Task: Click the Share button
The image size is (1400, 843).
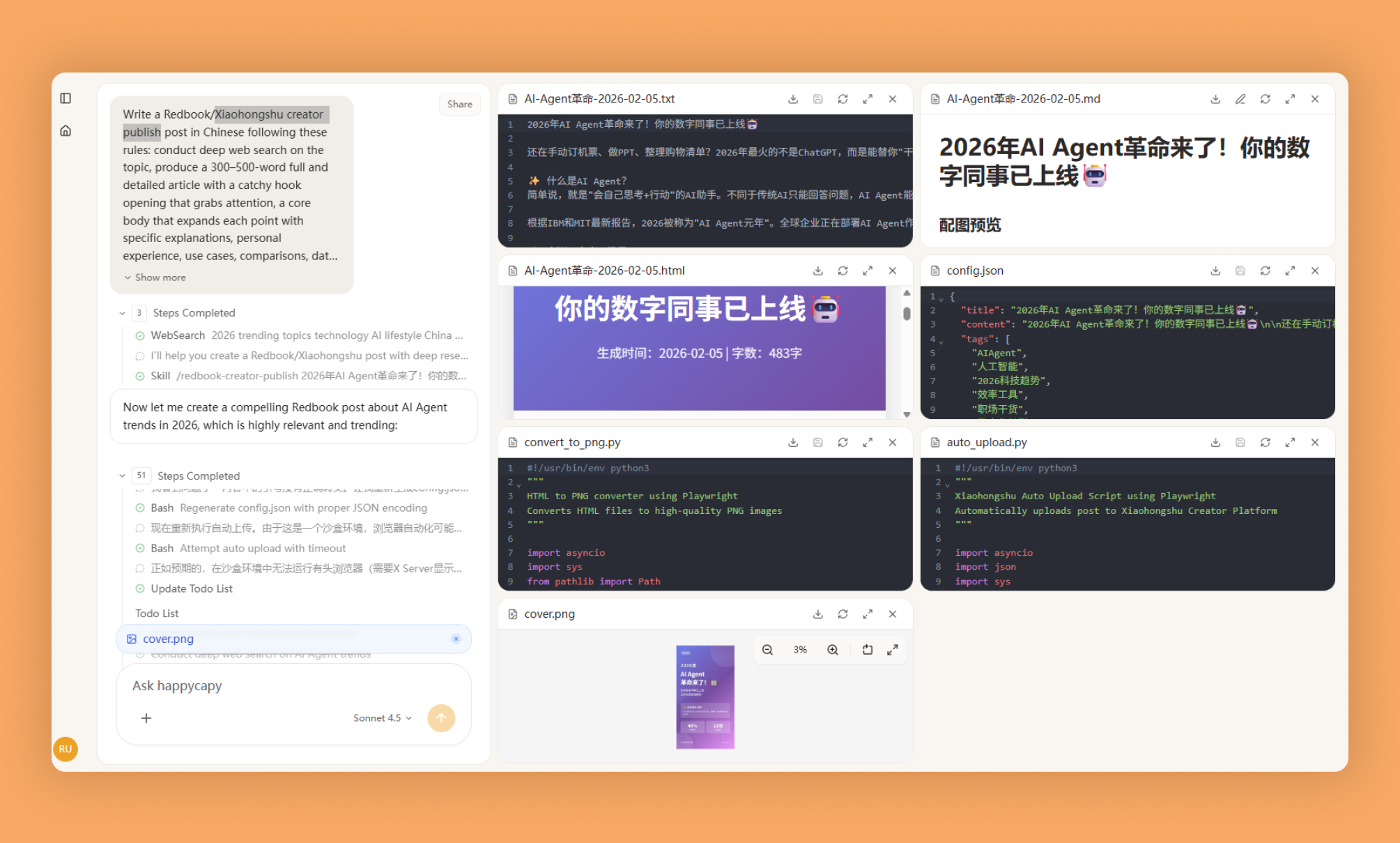Action: 459,104
